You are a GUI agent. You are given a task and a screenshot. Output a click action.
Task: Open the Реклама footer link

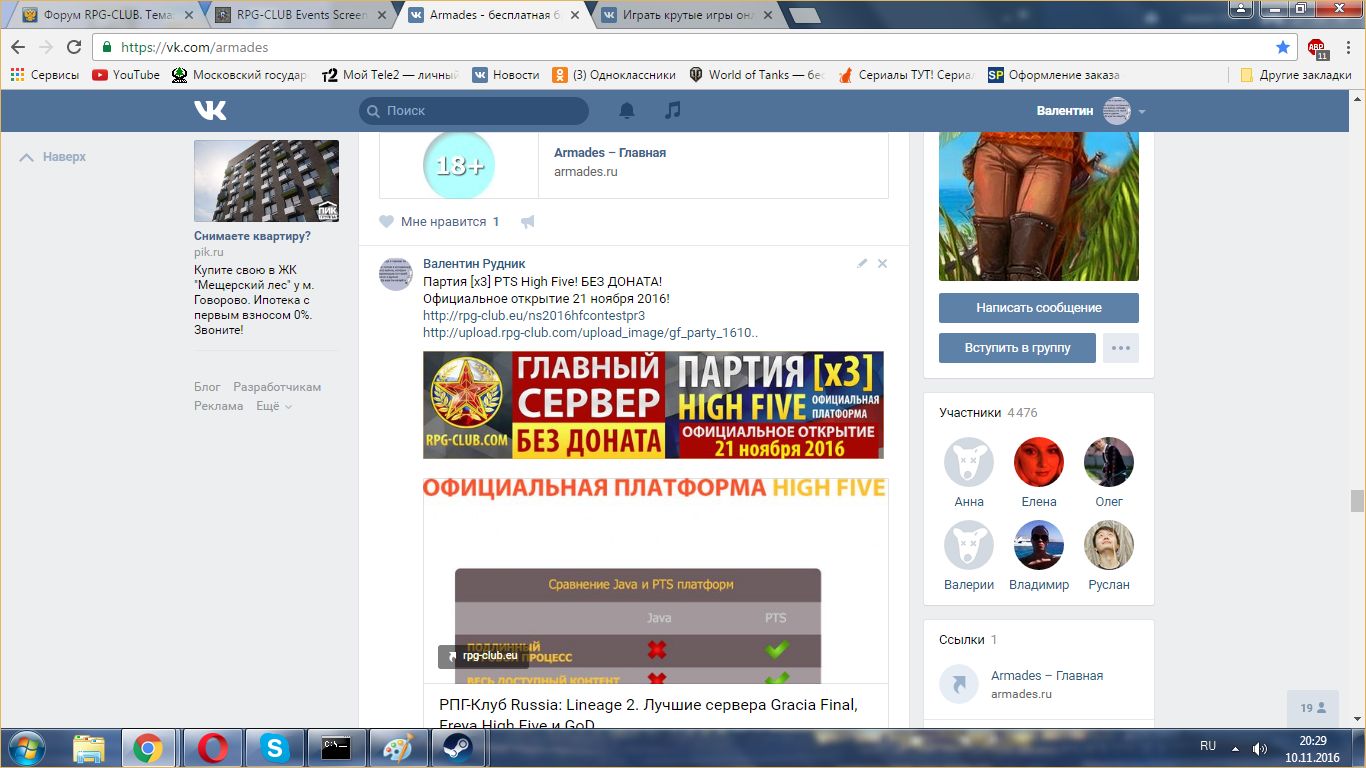[219, 406]
